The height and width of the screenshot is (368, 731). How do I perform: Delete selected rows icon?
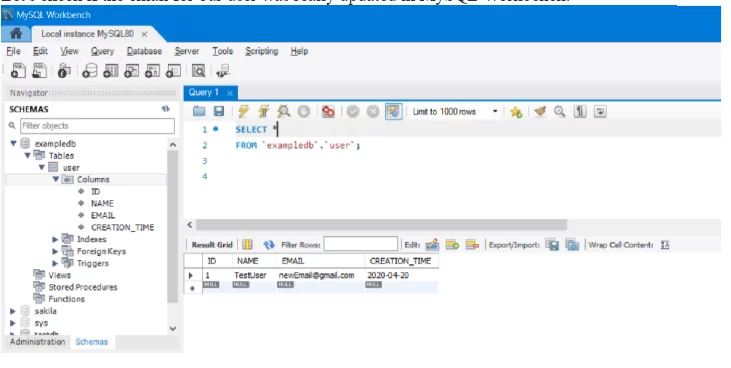point(472,244)
